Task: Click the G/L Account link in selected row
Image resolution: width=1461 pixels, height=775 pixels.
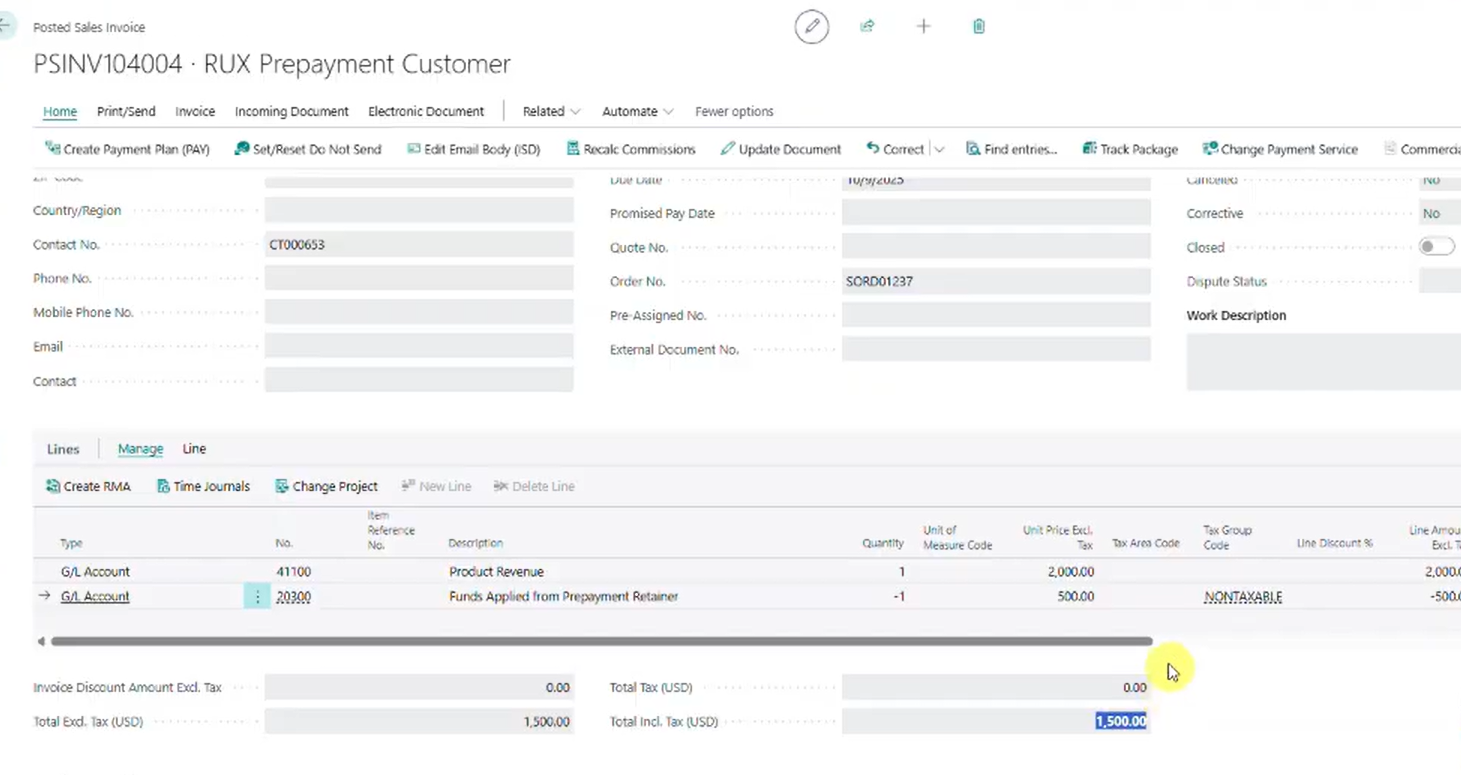Action: pyautogui.click(x=95, y=597)
